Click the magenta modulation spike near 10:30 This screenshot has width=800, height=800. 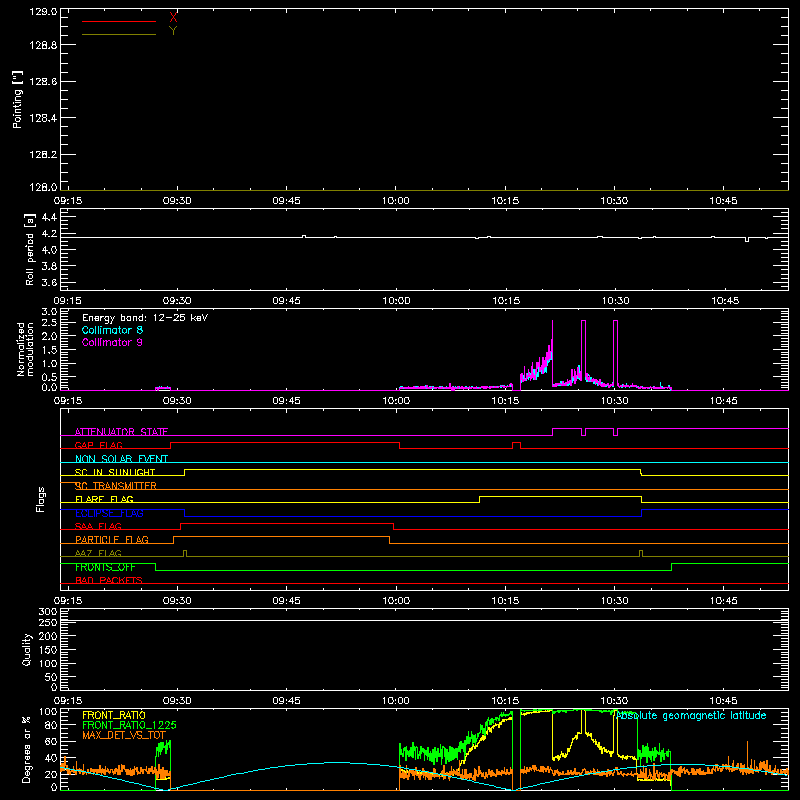tap(615, 352)
